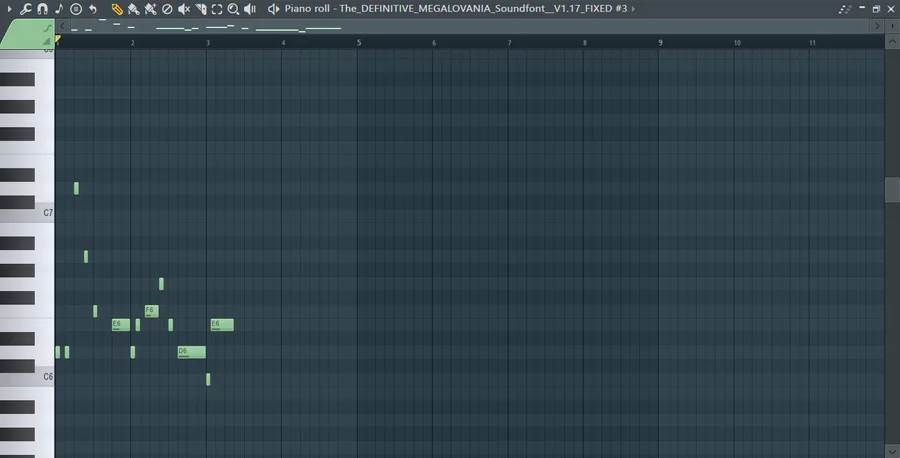The image size is (900, 458).
Task: Open the wrench Tools menu
Action: [x=26, y=9]
